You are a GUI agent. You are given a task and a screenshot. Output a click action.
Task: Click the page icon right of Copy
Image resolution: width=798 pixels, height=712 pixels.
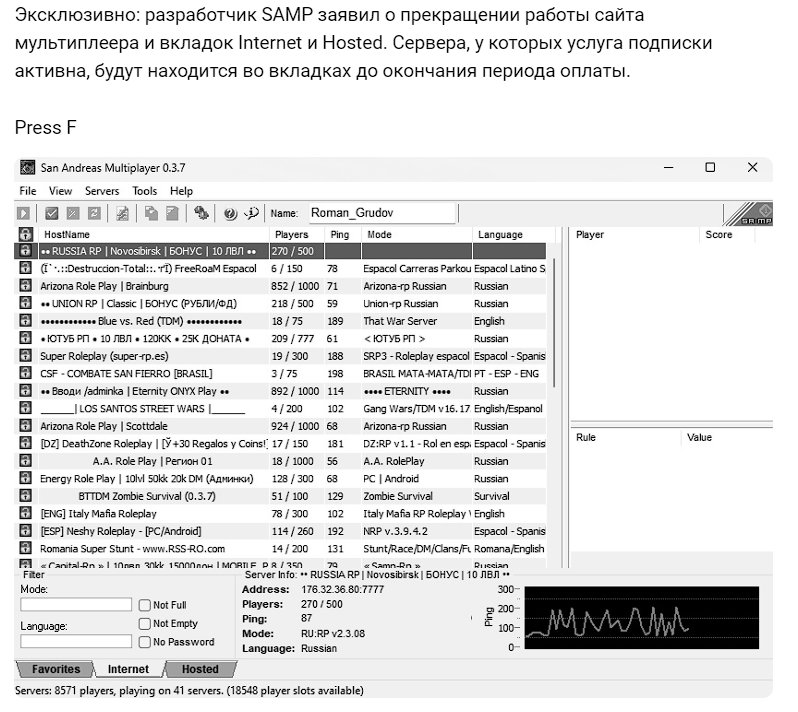(172, 214)
